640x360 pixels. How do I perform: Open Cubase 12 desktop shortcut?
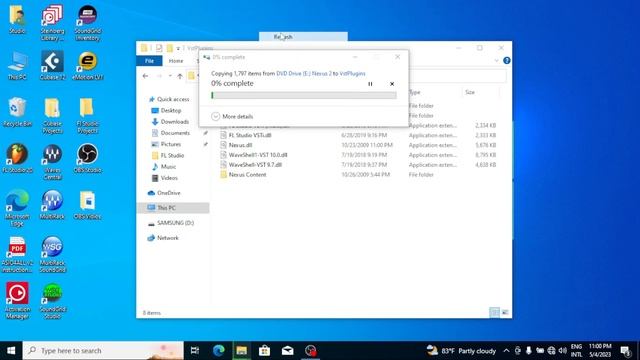pyautogui.click(x=52, y=65)
